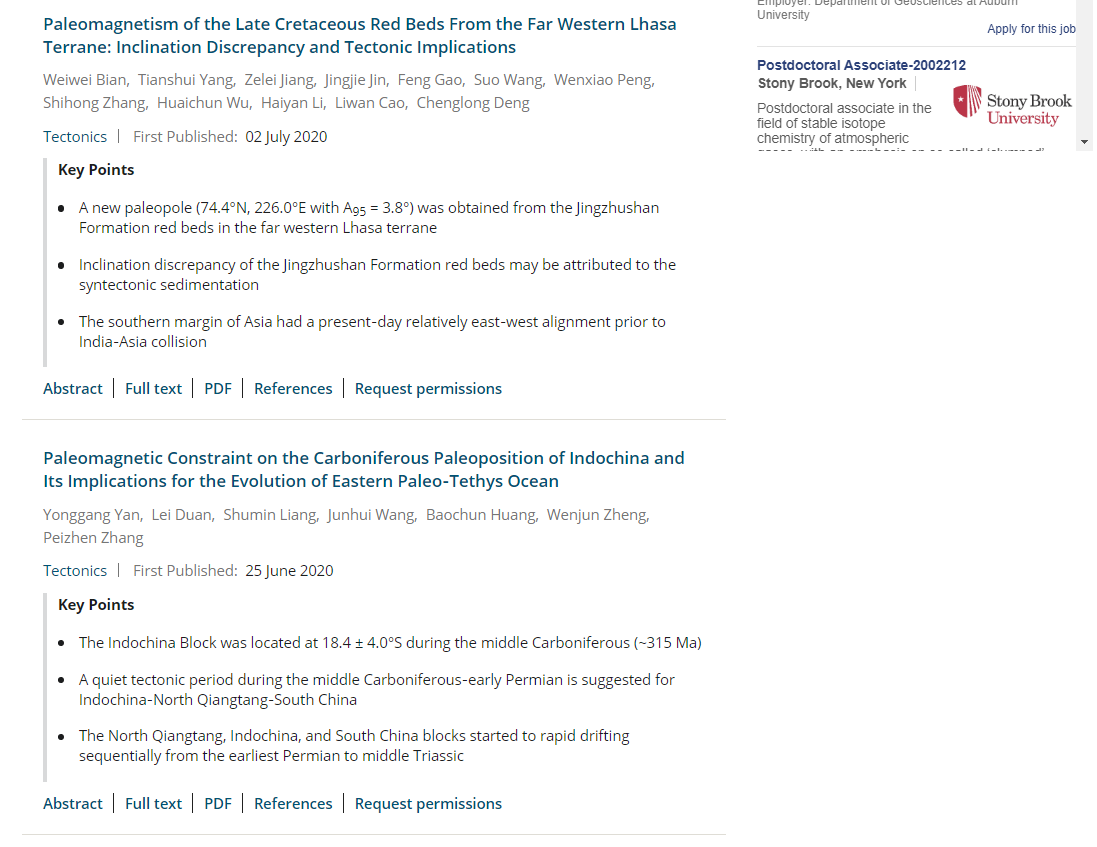This screenshot has width=1097, height=847.
Task: Open the Carboniferous Paleoposition of Indochina article title
Action: pyautogui.click(x=364, y=469)
